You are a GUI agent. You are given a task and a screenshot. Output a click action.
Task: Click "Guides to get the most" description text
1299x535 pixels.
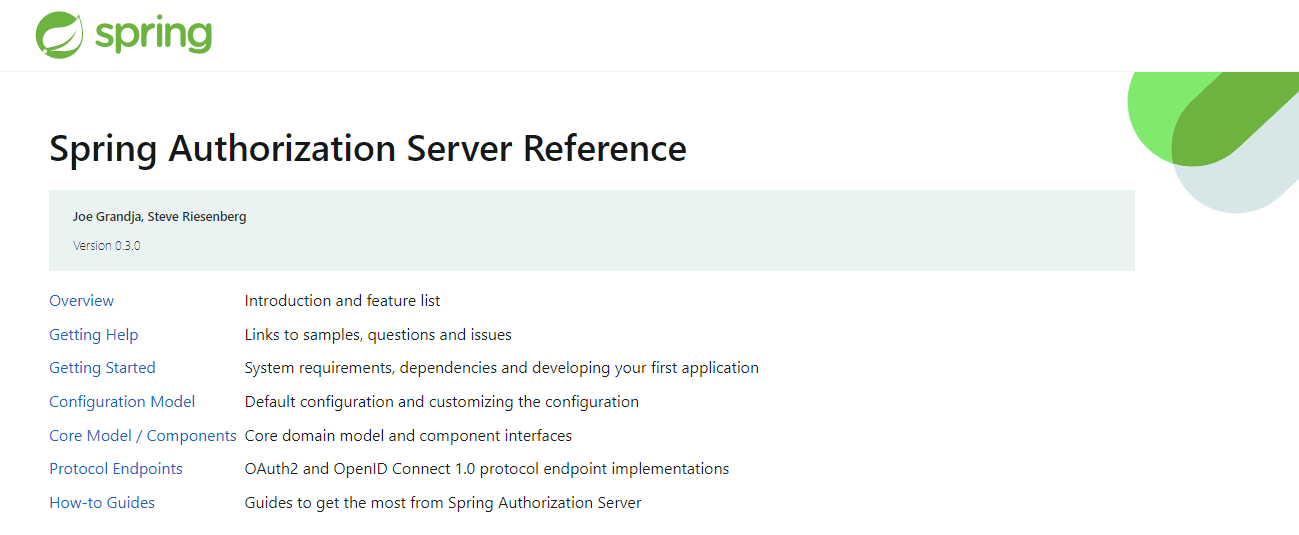pyautogui.click(x=442, y=503)
